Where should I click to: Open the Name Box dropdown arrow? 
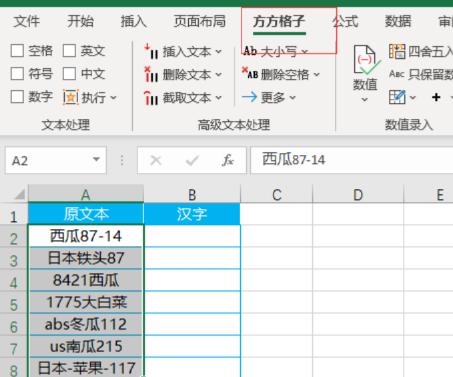pyautogui.click(x=96, y=159)
